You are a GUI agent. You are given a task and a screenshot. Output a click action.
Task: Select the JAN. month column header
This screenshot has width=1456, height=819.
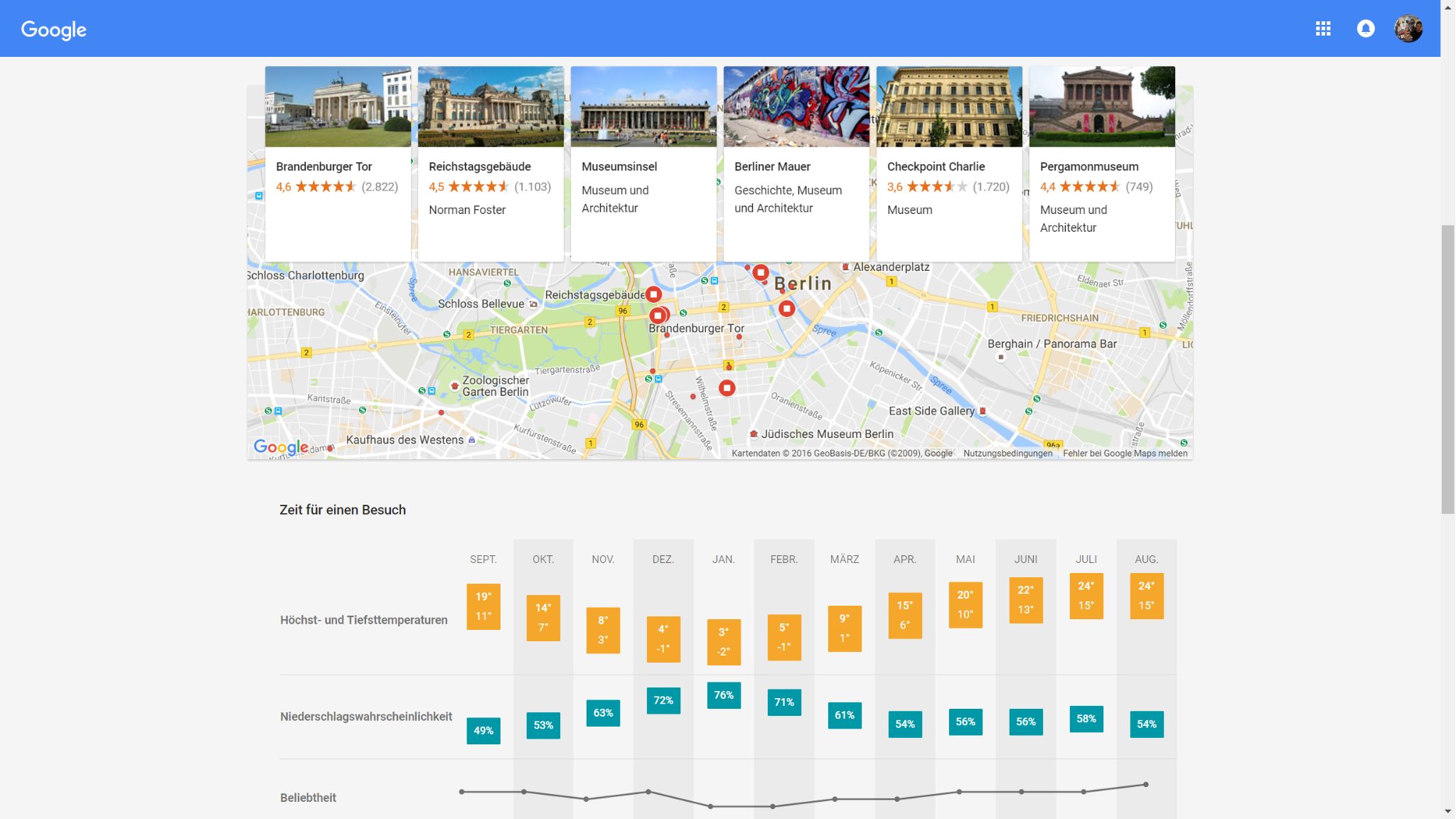point(723,560)
